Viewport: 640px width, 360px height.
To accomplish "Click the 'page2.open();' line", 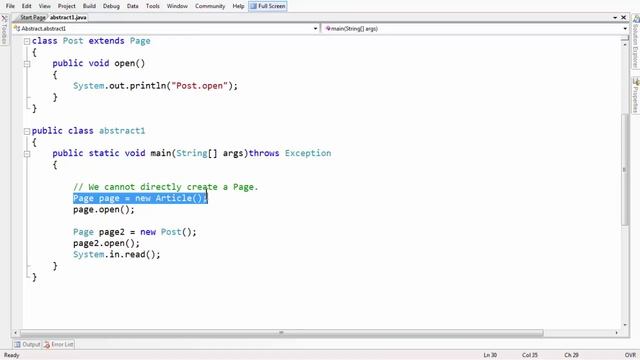I will coord(106,243).
